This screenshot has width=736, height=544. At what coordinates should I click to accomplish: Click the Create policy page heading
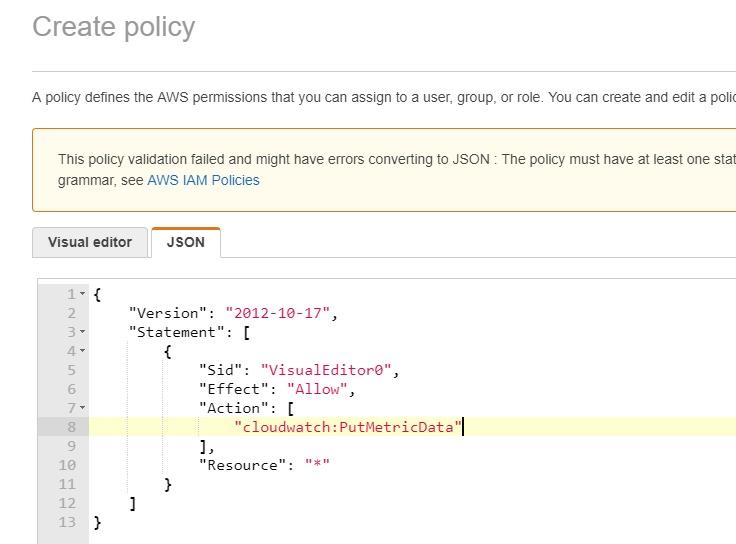click(x=114, y=27)
